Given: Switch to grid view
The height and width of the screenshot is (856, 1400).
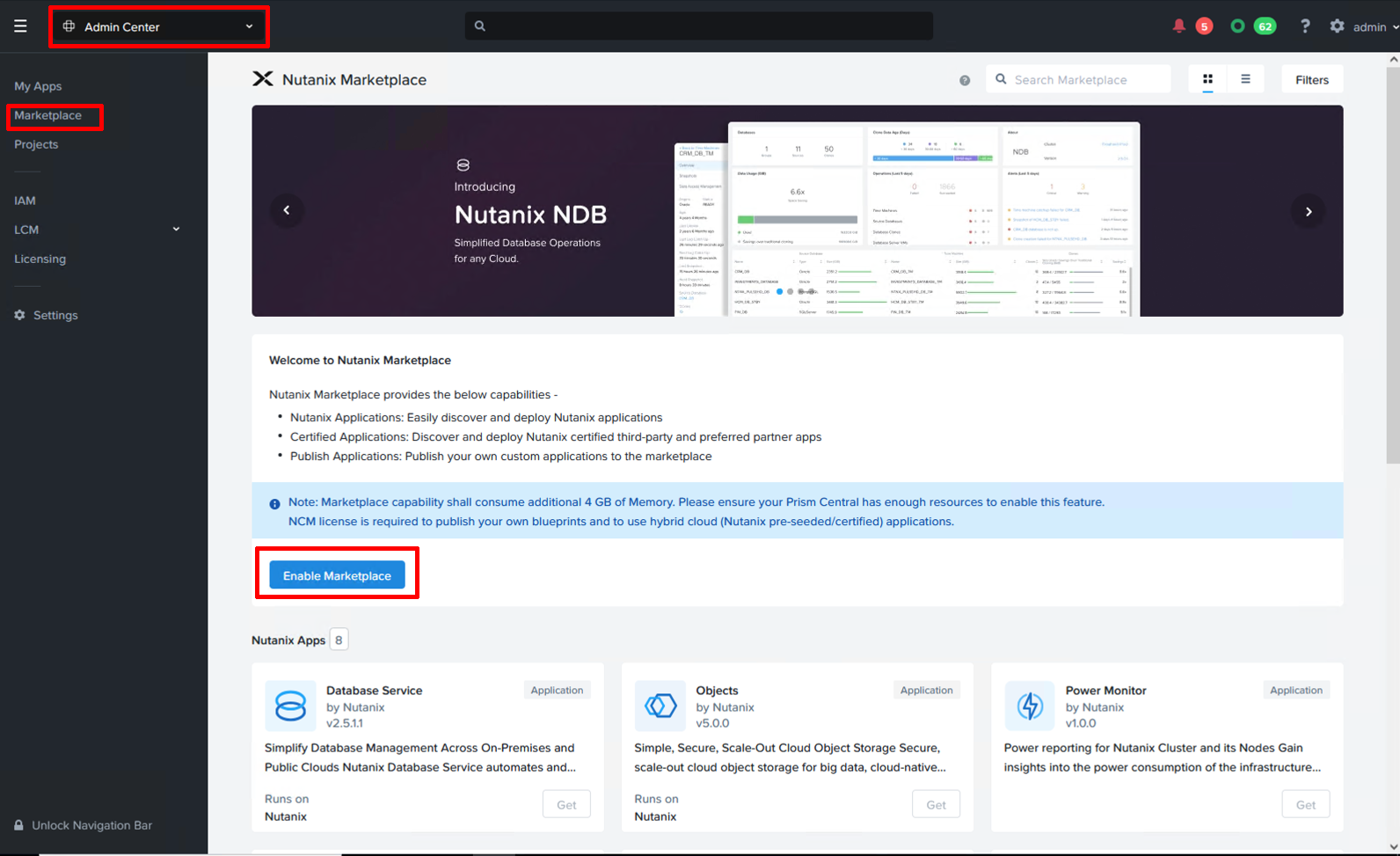Looking at the screenshot, I should click(1207, 79).
